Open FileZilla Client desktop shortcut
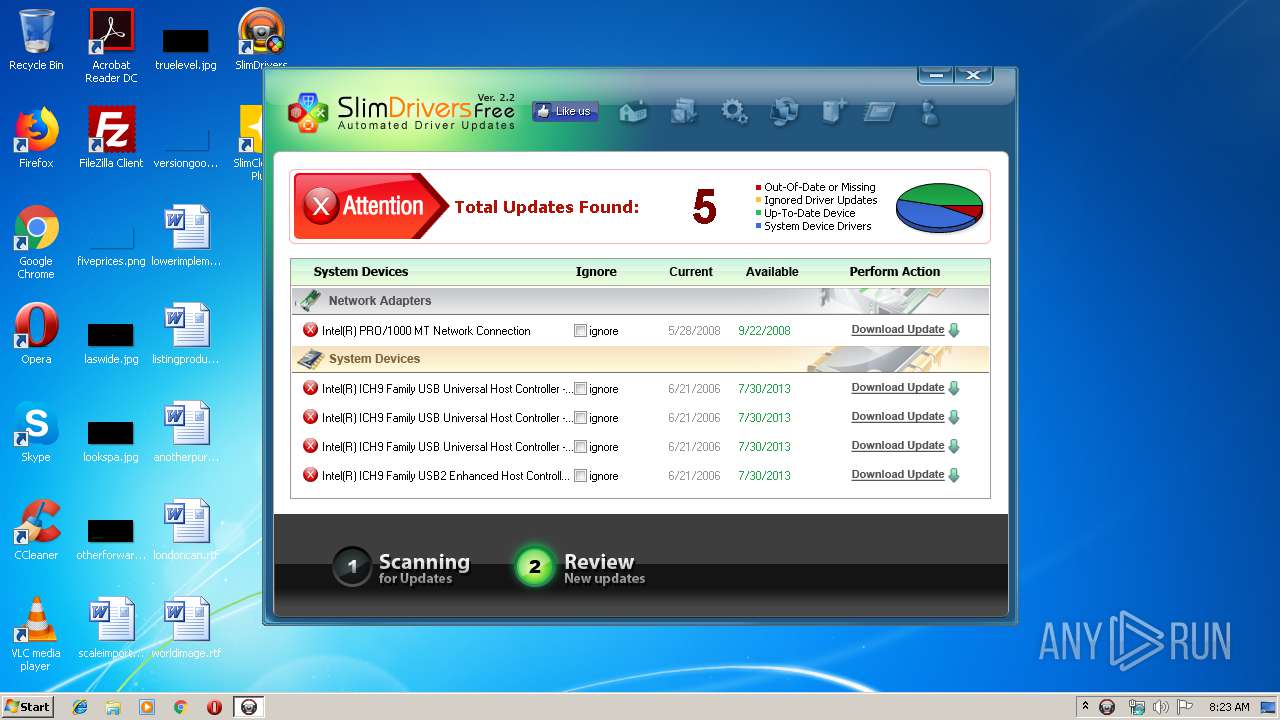This screenshot has height=720, width=1280. 111,137
